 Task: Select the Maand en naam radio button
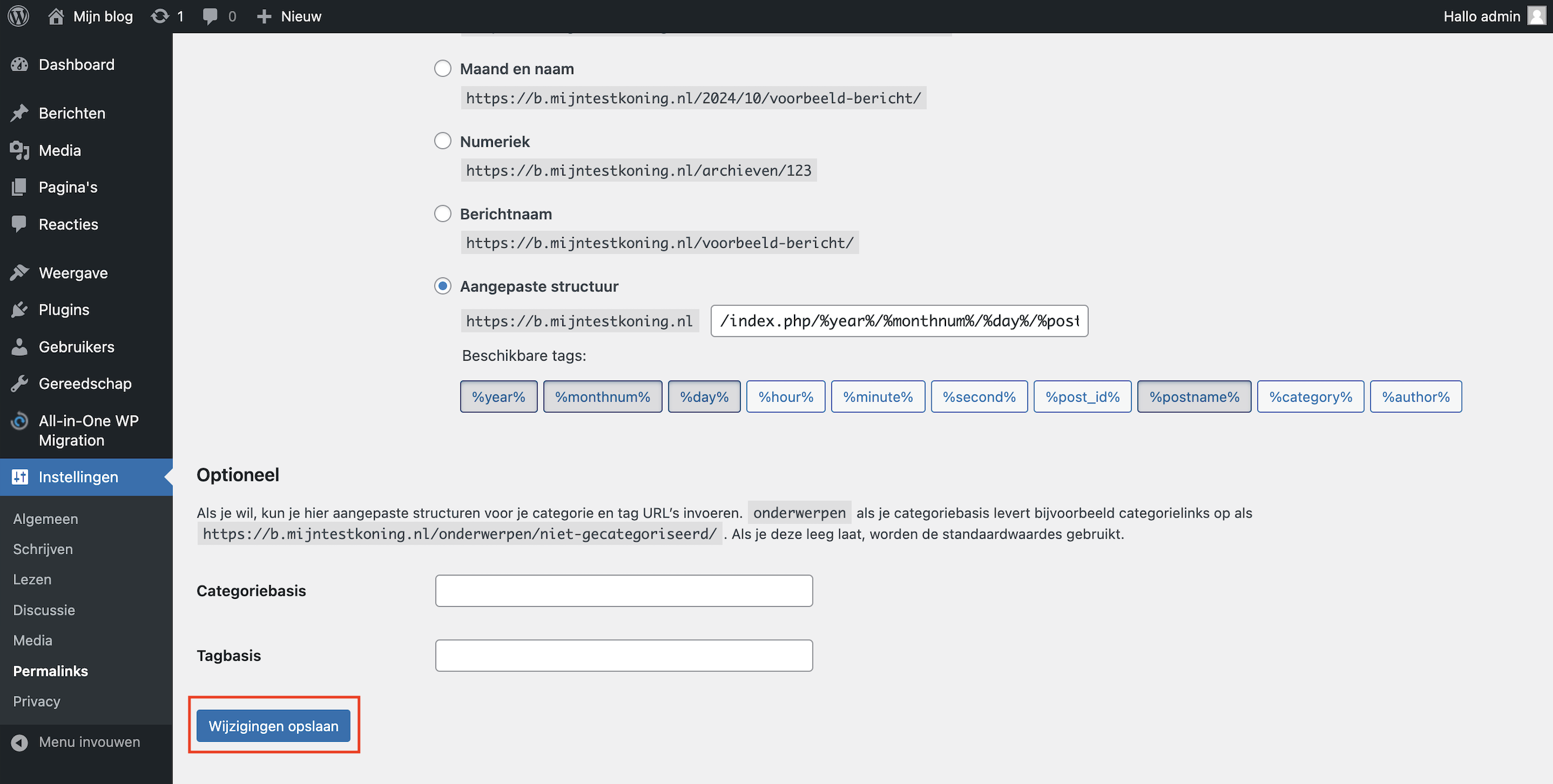[x=443, y=69]
